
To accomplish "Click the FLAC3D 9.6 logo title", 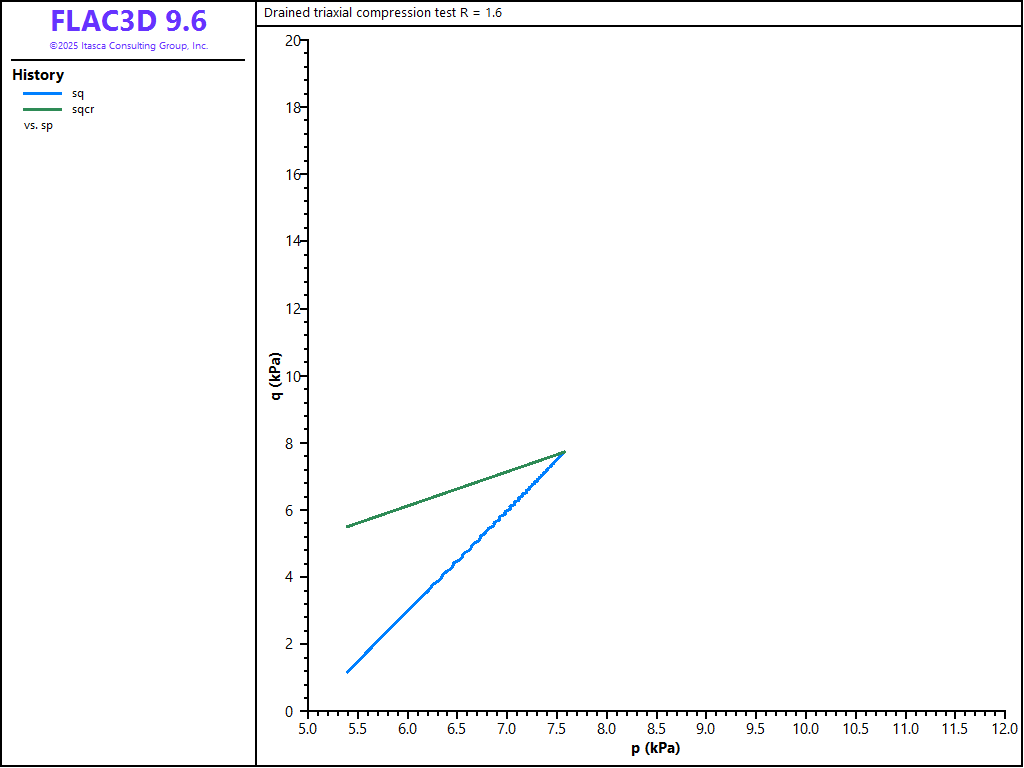I will [128, 21].
